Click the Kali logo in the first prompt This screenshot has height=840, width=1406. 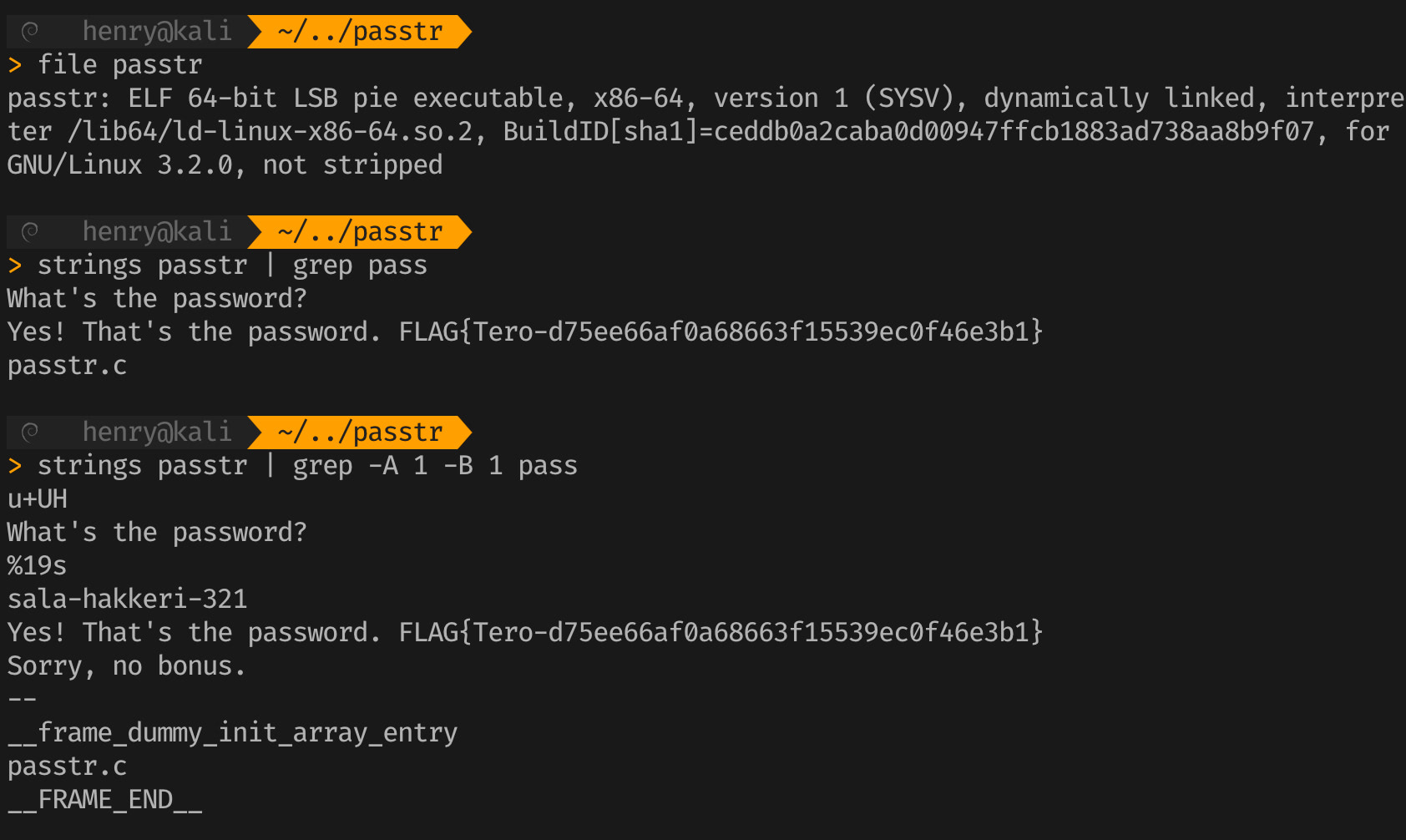pos(30,32)
